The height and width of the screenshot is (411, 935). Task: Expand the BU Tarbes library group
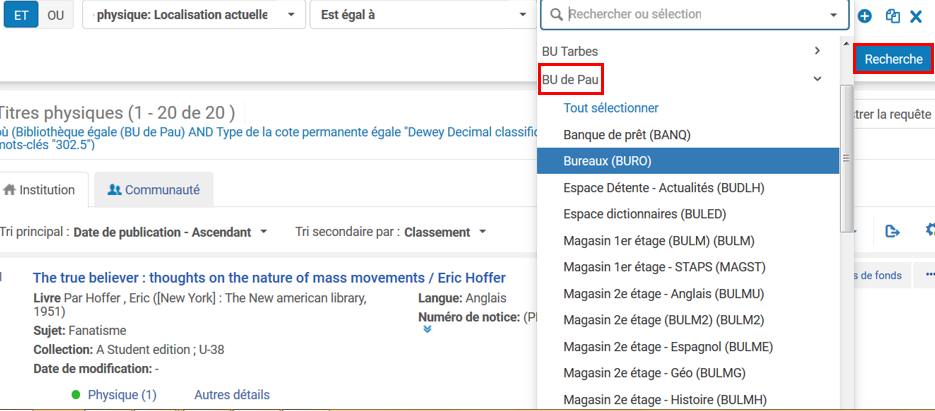point(817,50)
